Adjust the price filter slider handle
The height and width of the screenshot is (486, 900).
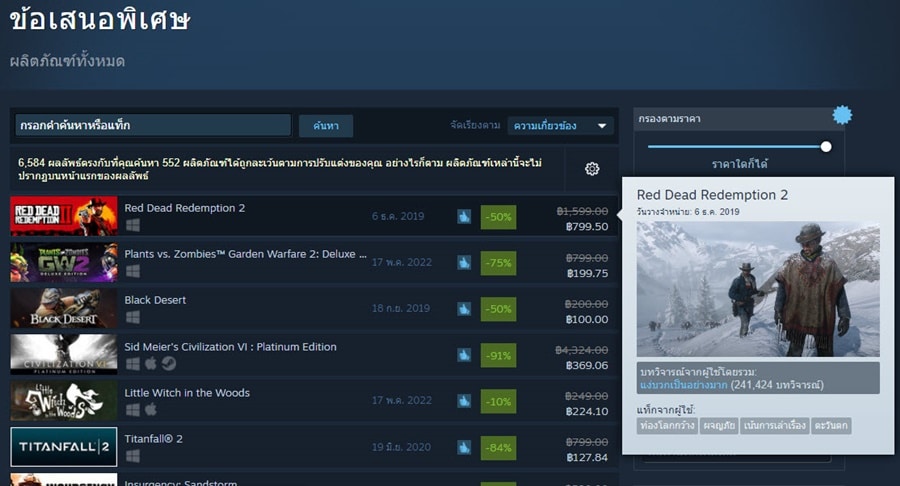[x=826, y=147]
